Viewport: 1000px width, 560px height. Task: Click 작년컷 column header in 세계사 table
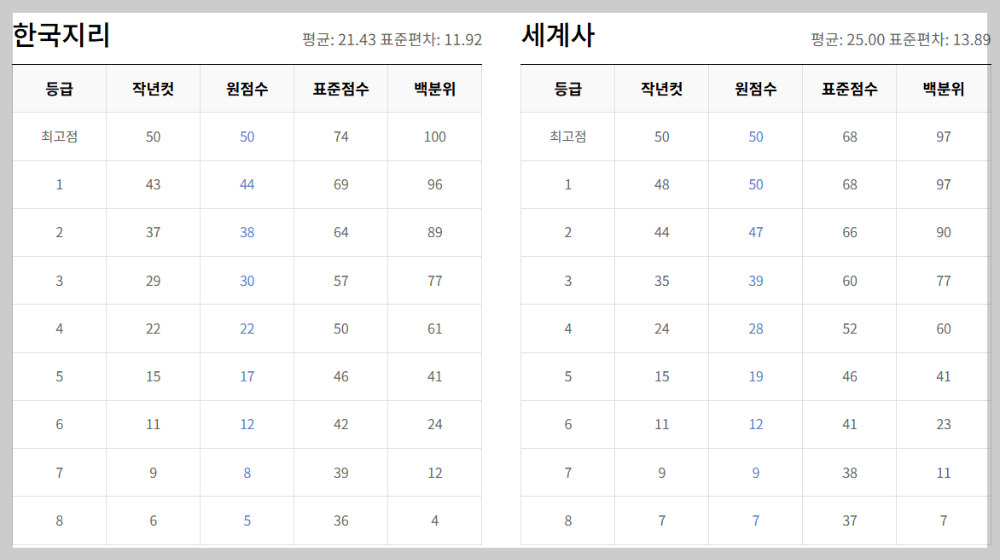tap(662, 89)
